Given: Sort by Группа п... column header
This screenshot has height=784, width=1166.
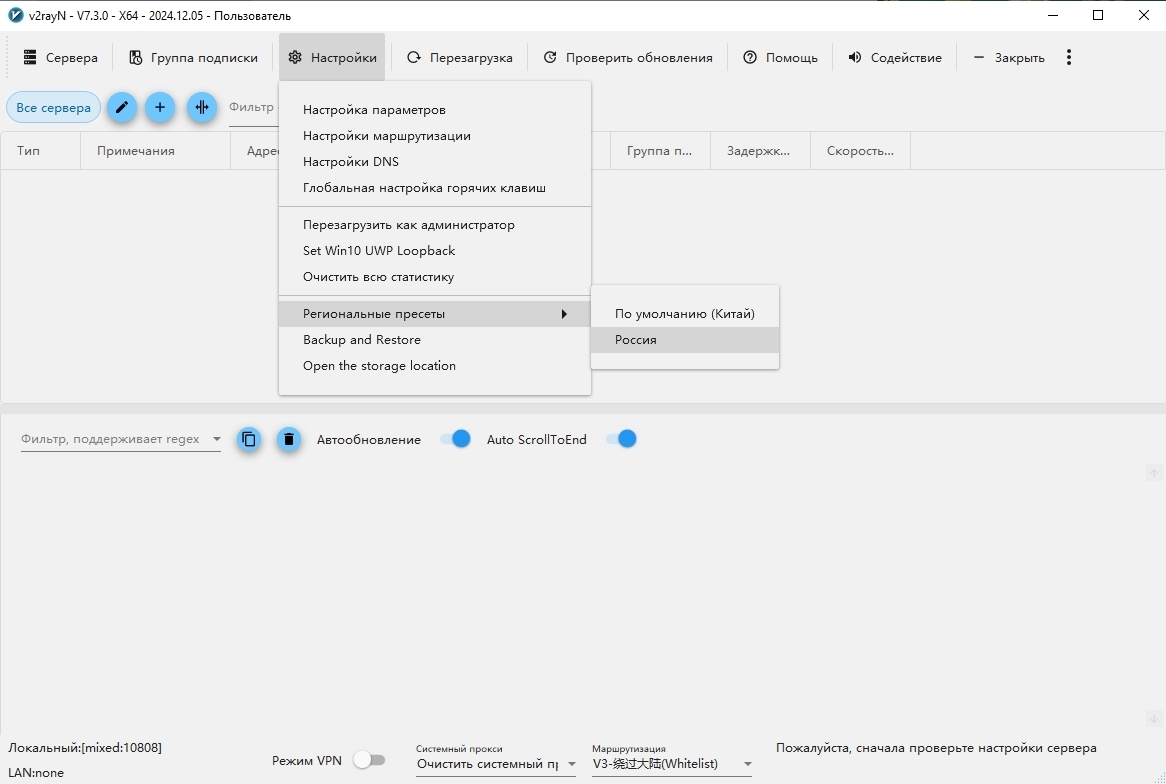Looking at the screenshot, I should click(x=660, y=151).
